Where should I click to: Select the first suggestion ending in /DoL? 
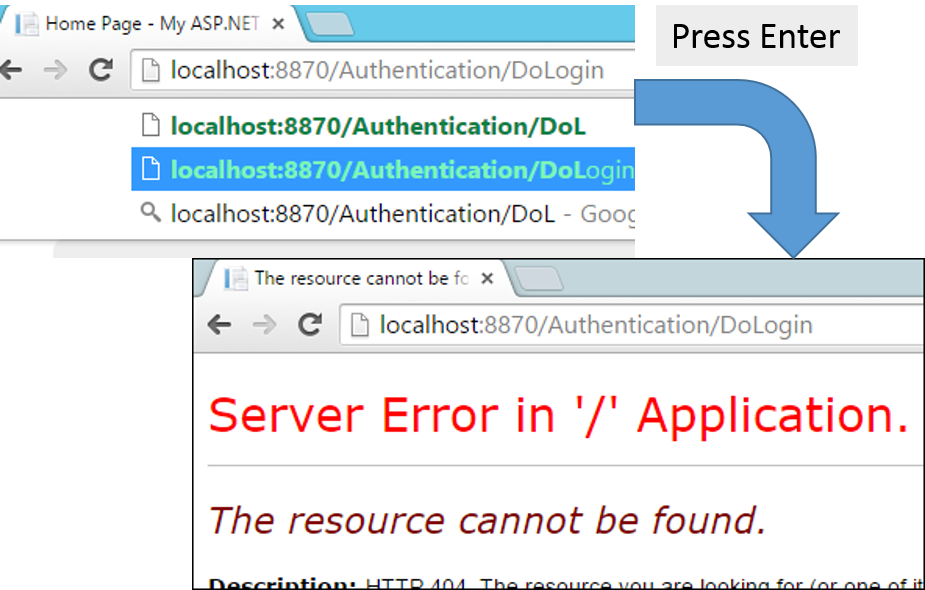click(383, 126)
